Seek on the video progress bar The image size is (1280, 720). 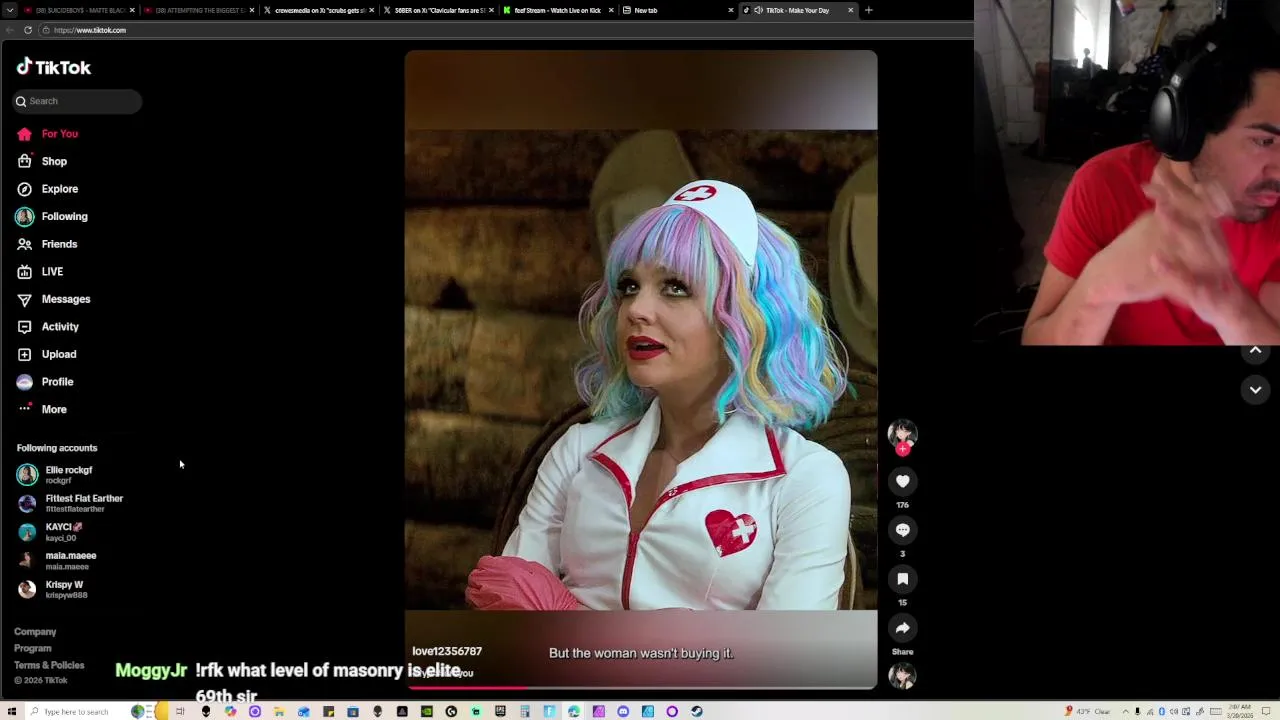click(x=641, y=687)
